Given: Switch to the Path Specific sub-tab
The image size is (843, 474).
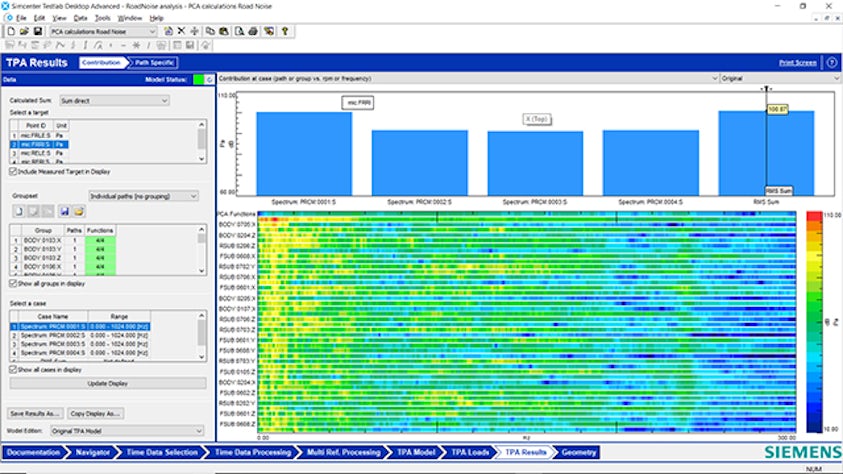Looking at the screenshot, I should [x=154, y=63].
